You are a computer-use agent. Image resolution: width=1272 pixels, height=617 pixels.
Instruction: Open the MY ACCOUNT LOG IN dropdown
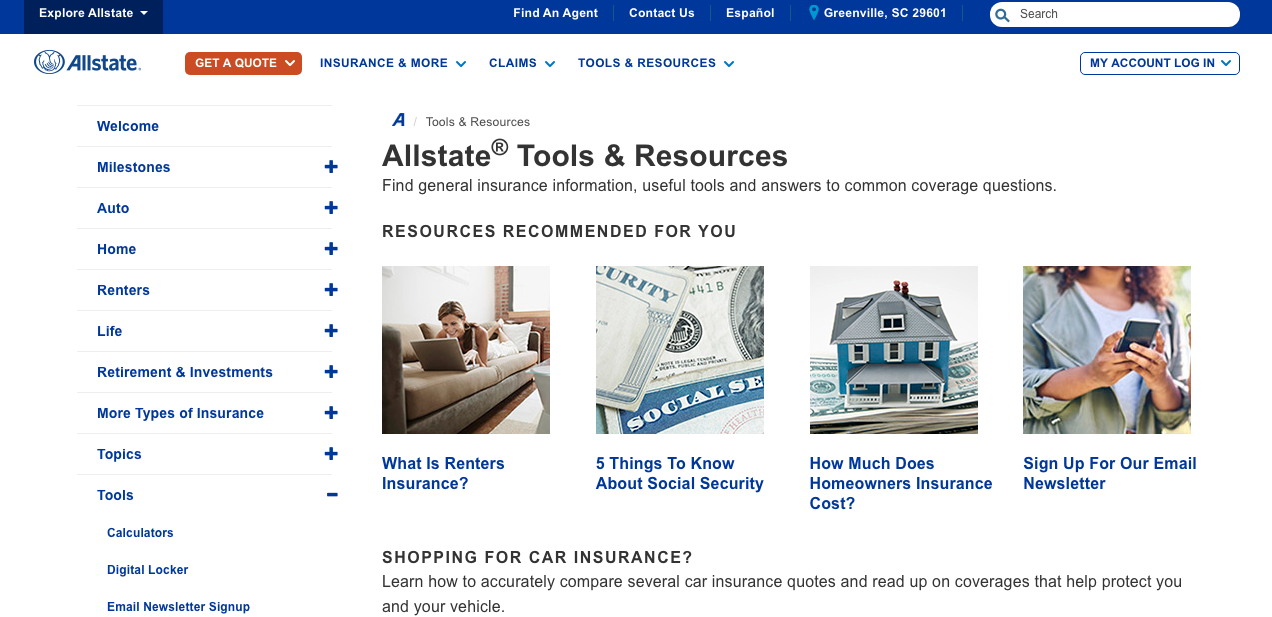coord(1159,62)
